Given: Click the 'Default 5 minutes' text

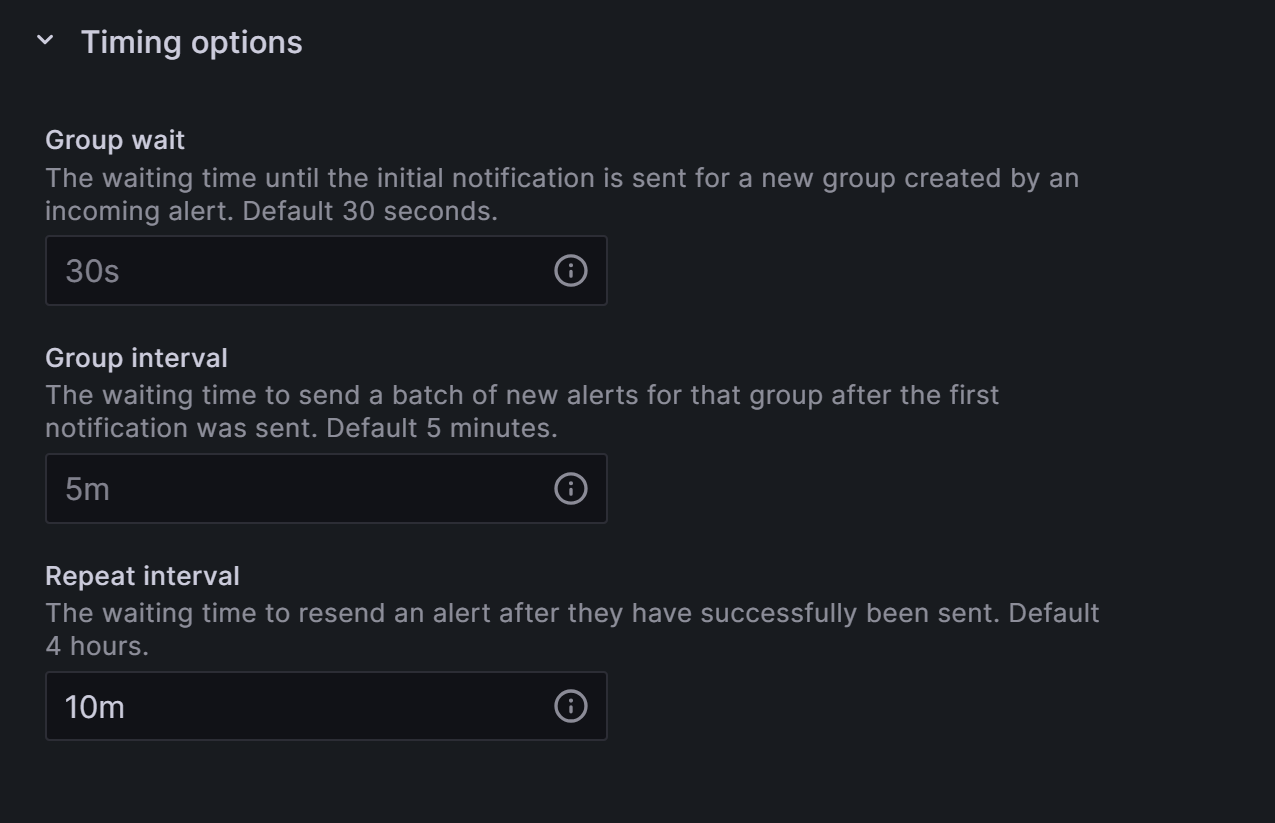Looking at the screenshot, I should tap(441, 429).
